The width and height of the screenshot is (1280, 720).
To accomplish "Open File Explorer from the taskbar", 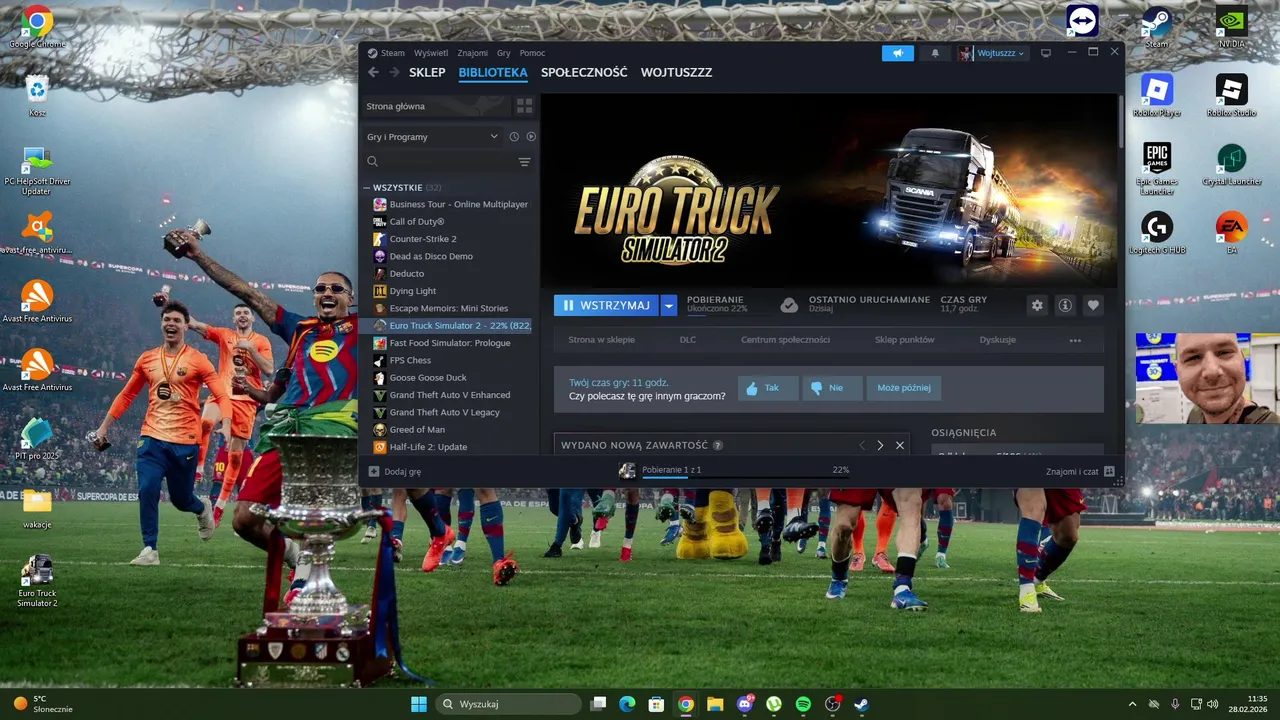I will click(715, 704).
